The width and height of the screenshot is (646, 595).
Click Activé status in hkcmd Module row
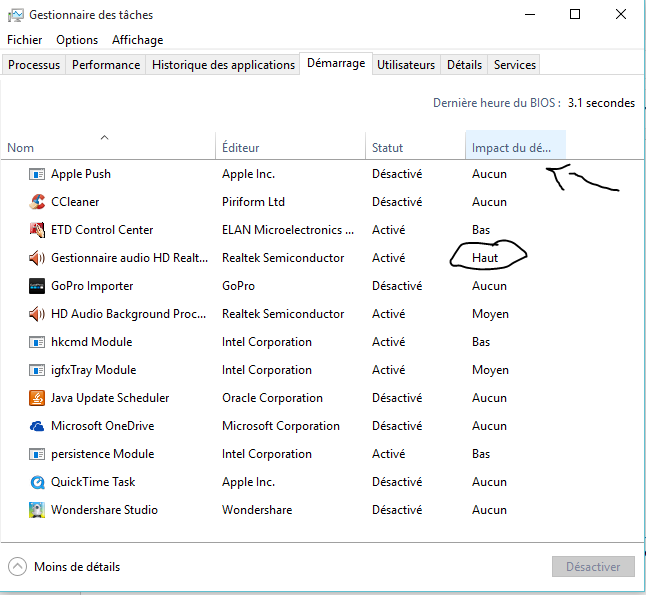[x=389, y=342]
